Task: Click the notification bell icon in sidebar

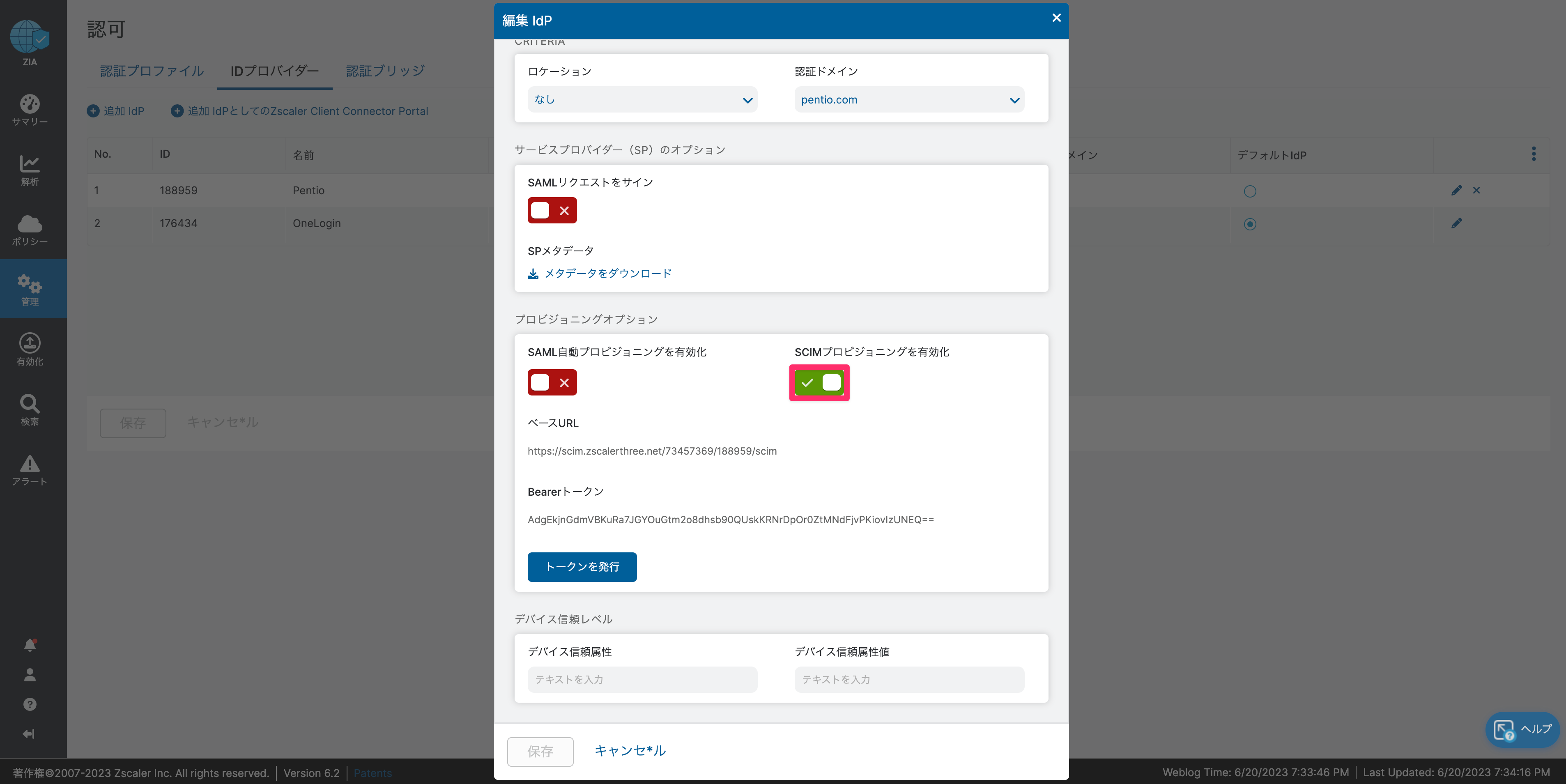Action: coord(30,645)
